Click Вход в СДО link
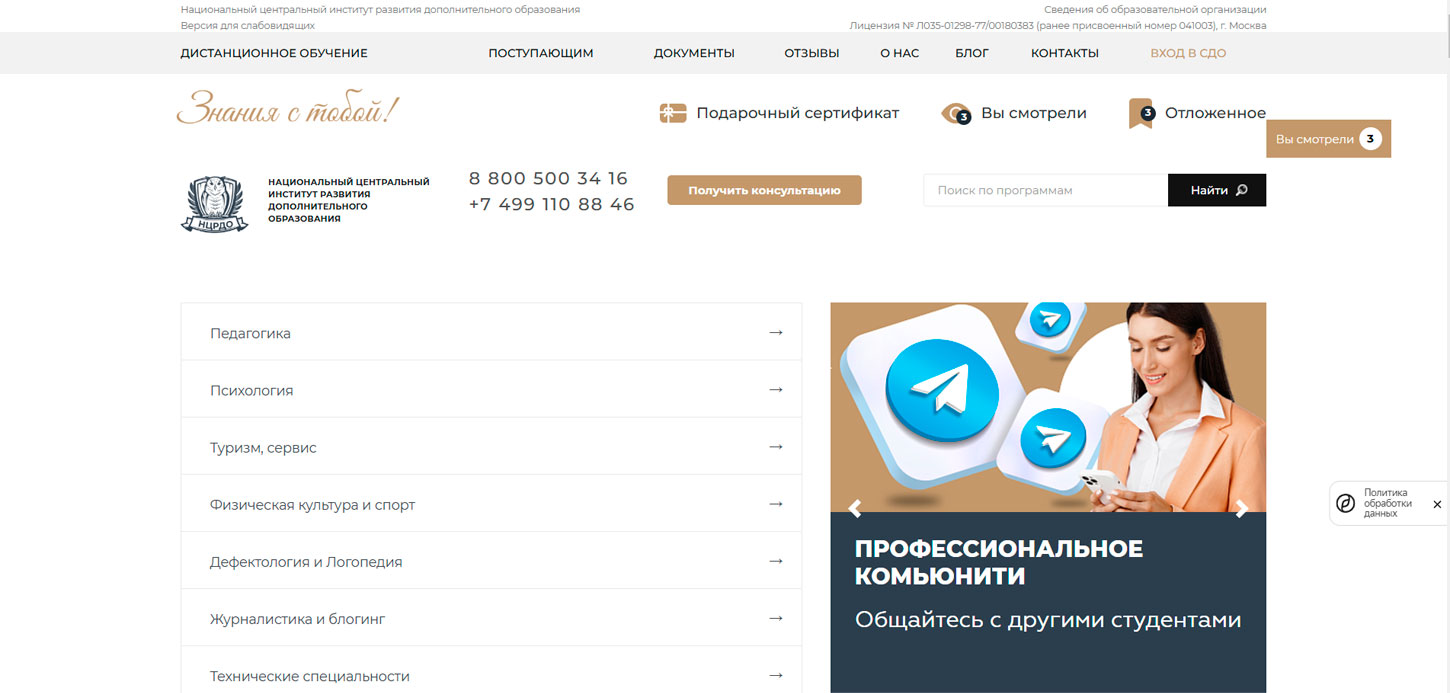The width and height of the screenshot is (1450, 693). click(x=1188, y=53)
